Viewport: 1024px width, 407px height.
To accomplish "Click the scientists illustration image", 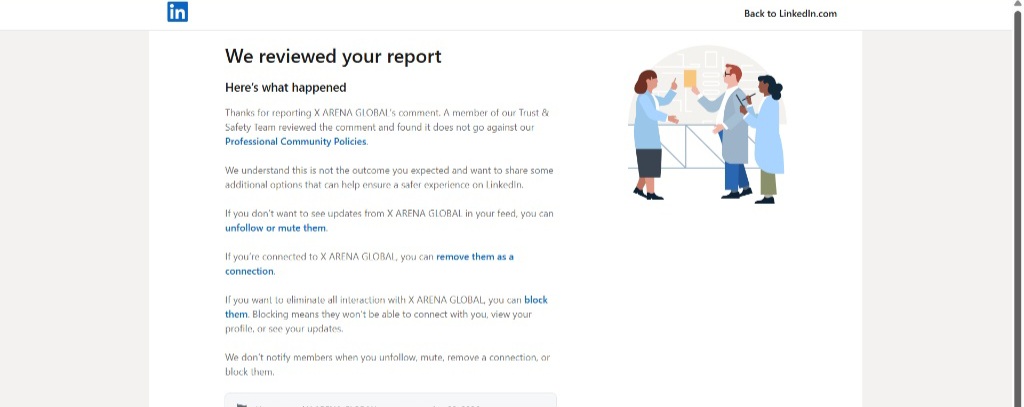I will 707,125.
